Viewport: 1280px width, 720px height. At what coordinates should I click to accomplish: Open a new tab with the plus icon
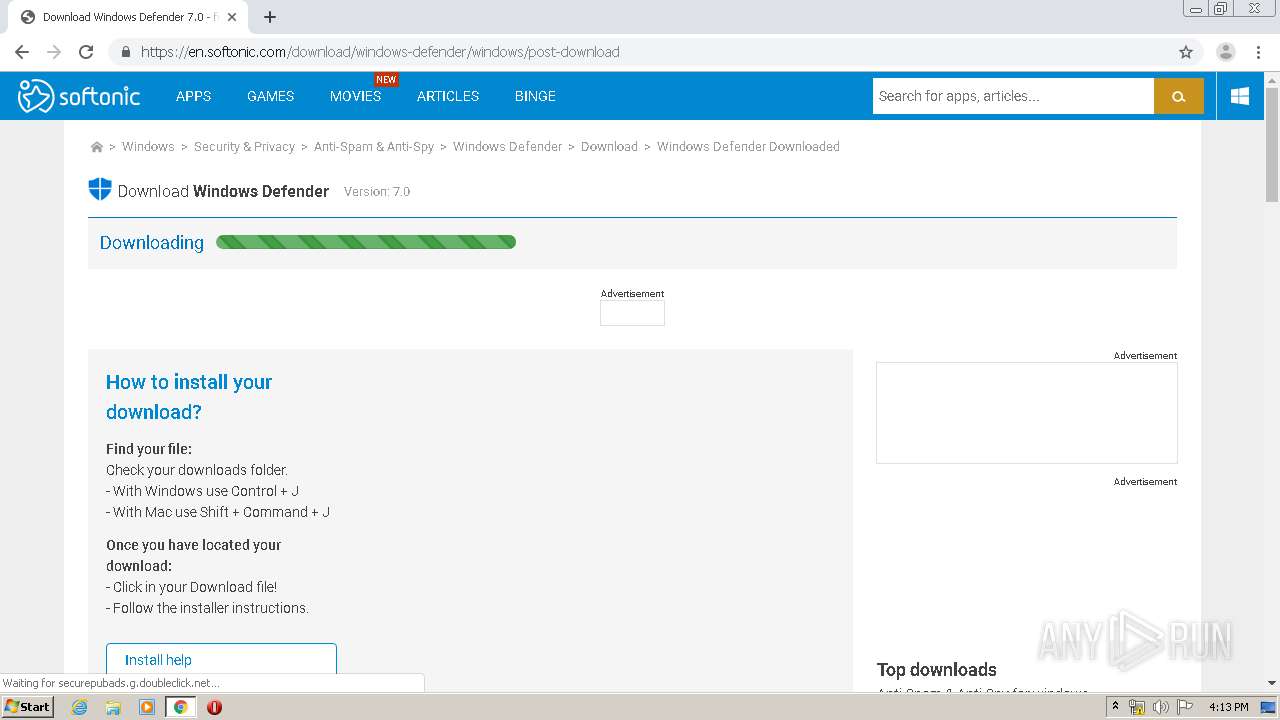point(270,17)
